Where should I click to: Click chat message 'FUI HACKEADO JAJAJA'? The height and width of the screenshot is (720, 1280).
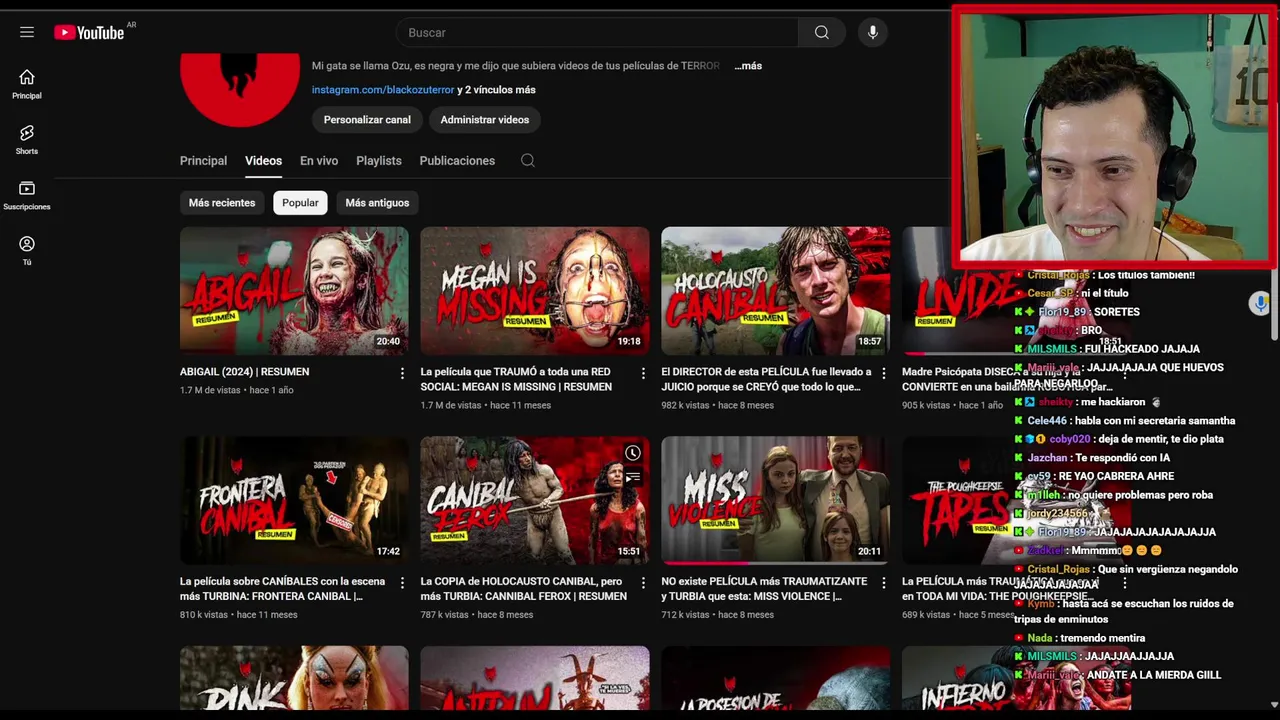click(1141, 349)
